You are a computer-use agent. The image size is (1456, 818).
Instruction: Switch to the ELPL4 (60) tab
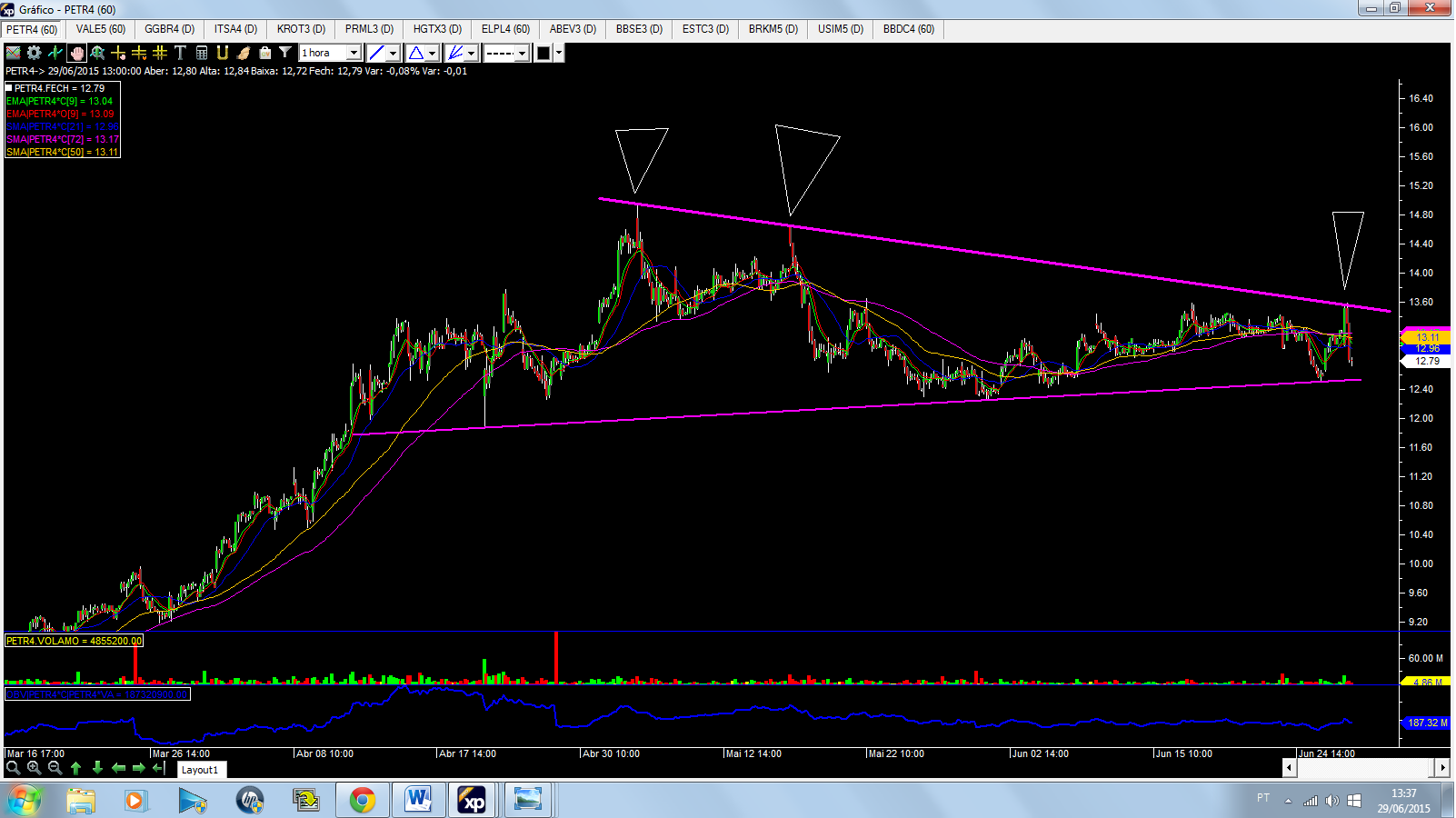point(506,29)
